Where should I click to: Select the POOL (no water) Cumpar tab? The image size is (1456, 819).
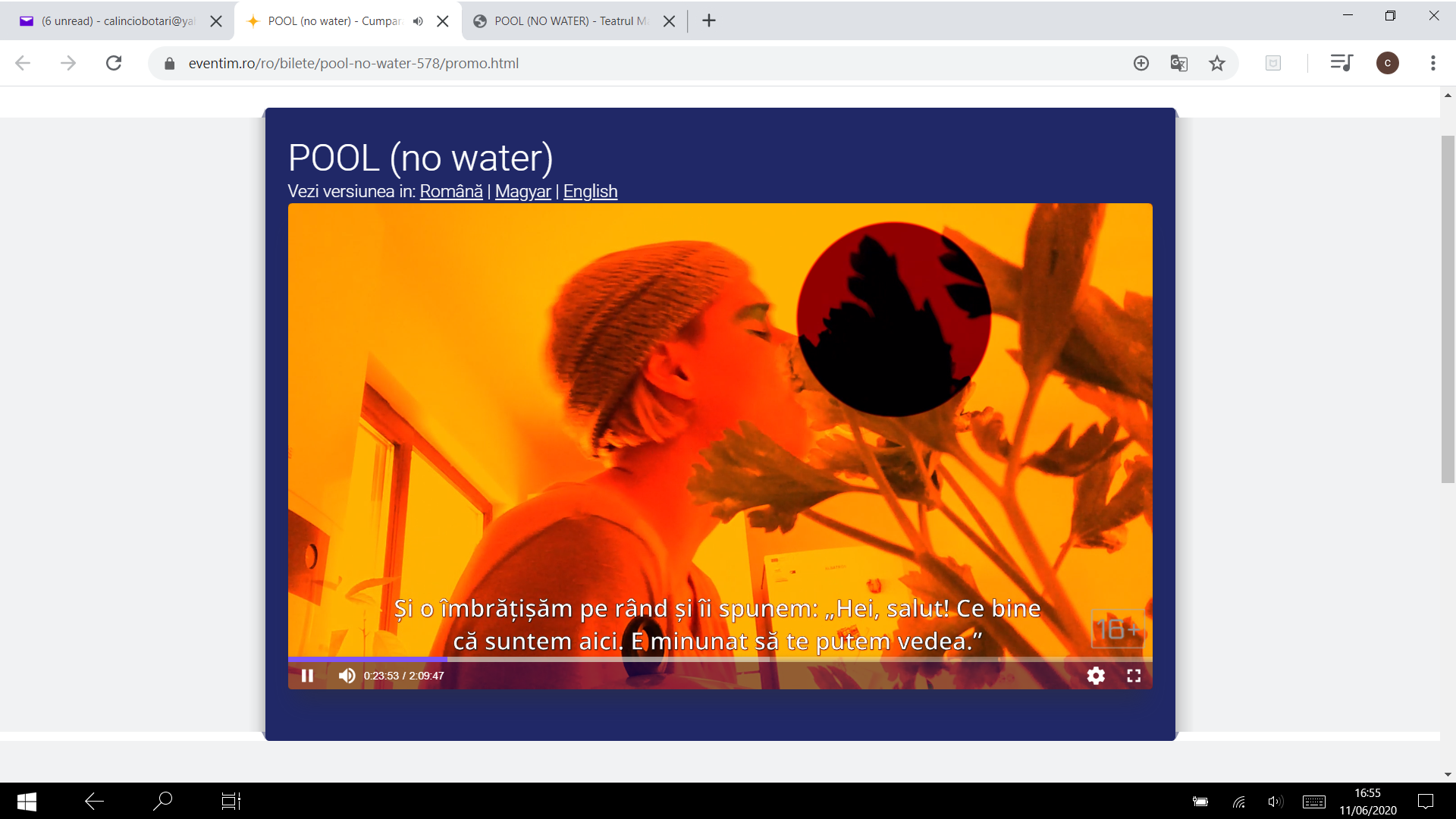(334, 21)
